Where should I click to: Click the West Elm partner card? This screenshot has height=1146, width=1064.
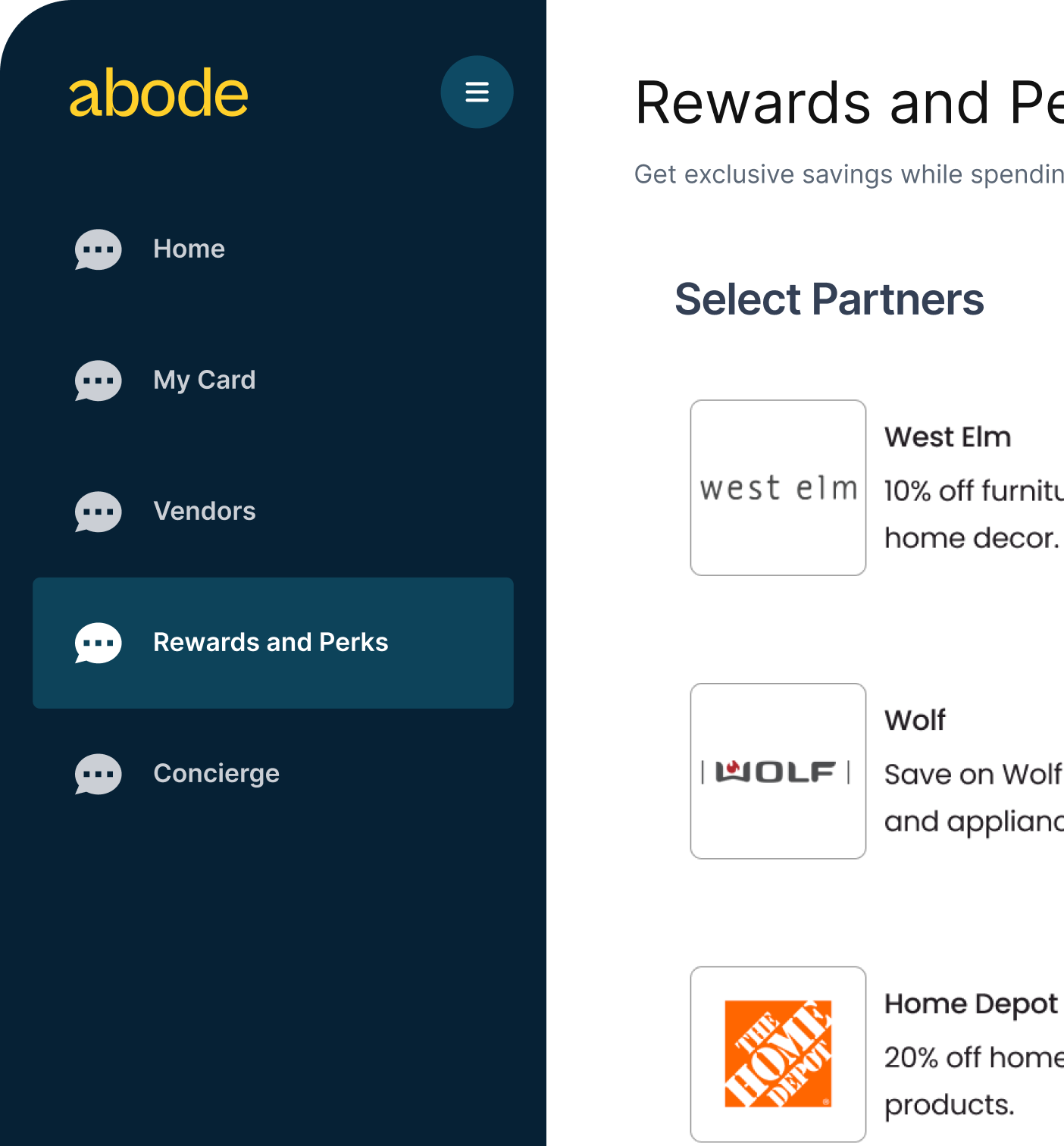click(x=872, y=485)
